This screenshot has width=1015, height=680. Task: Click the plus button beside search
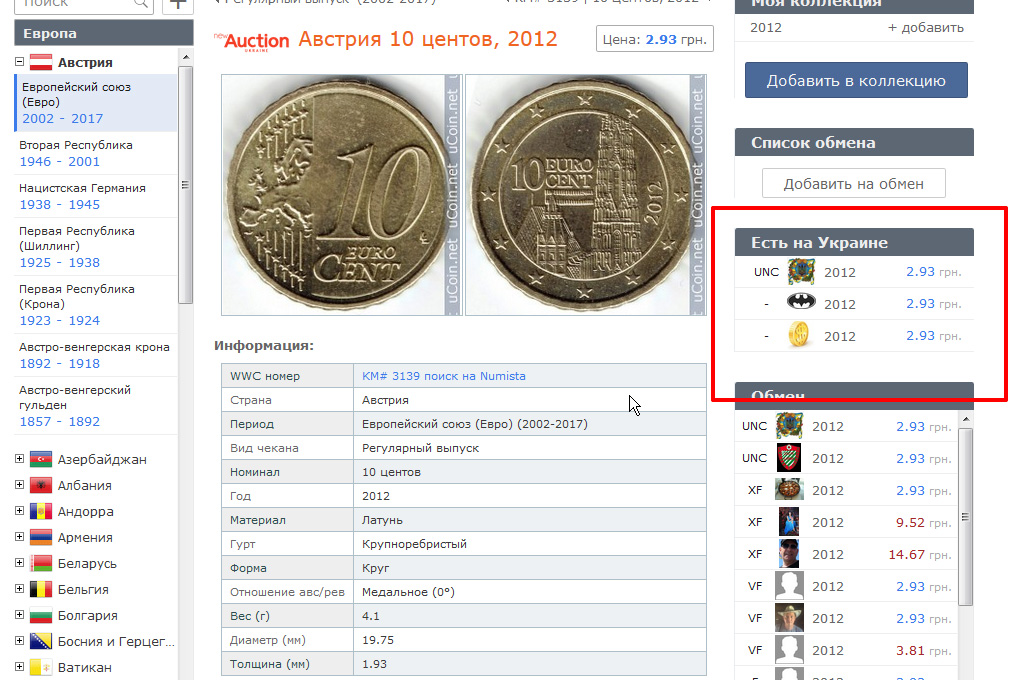click(x=180, y=3)
